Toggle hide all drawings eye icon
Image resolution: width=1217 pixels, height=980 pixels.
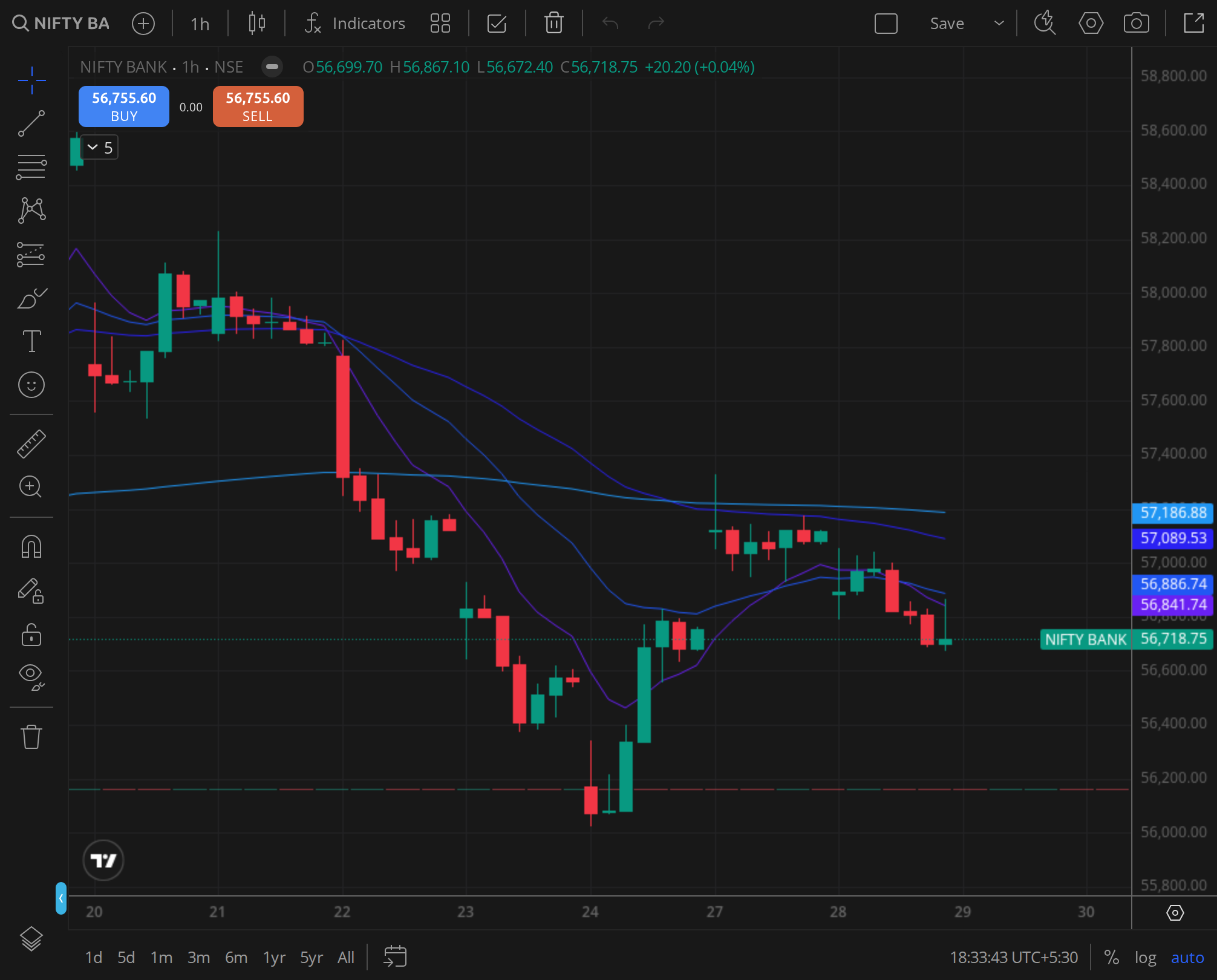[x=31, y=677]
